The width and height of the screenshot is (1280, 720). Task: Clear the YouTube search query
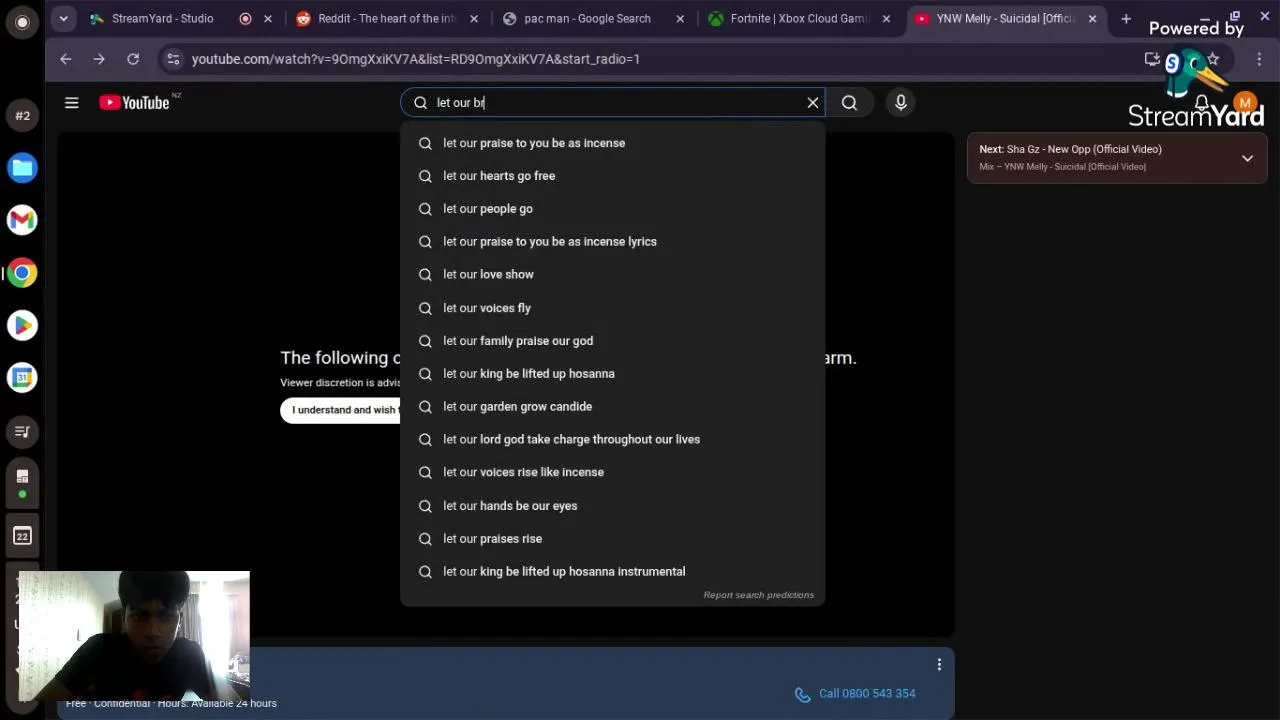click(x=813, y=102)
